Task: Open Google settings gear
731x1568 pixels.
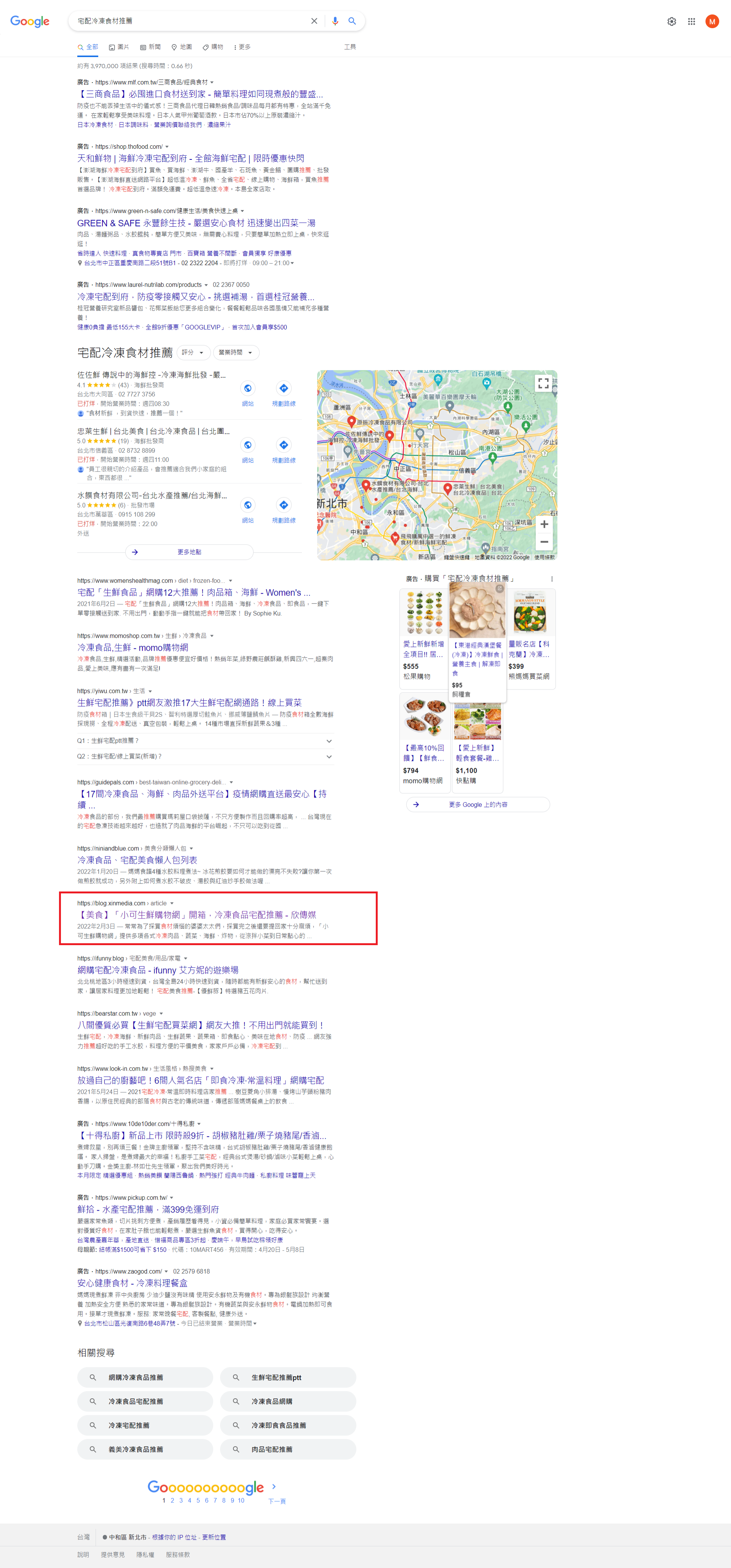Action: click(x=671, y=21)
